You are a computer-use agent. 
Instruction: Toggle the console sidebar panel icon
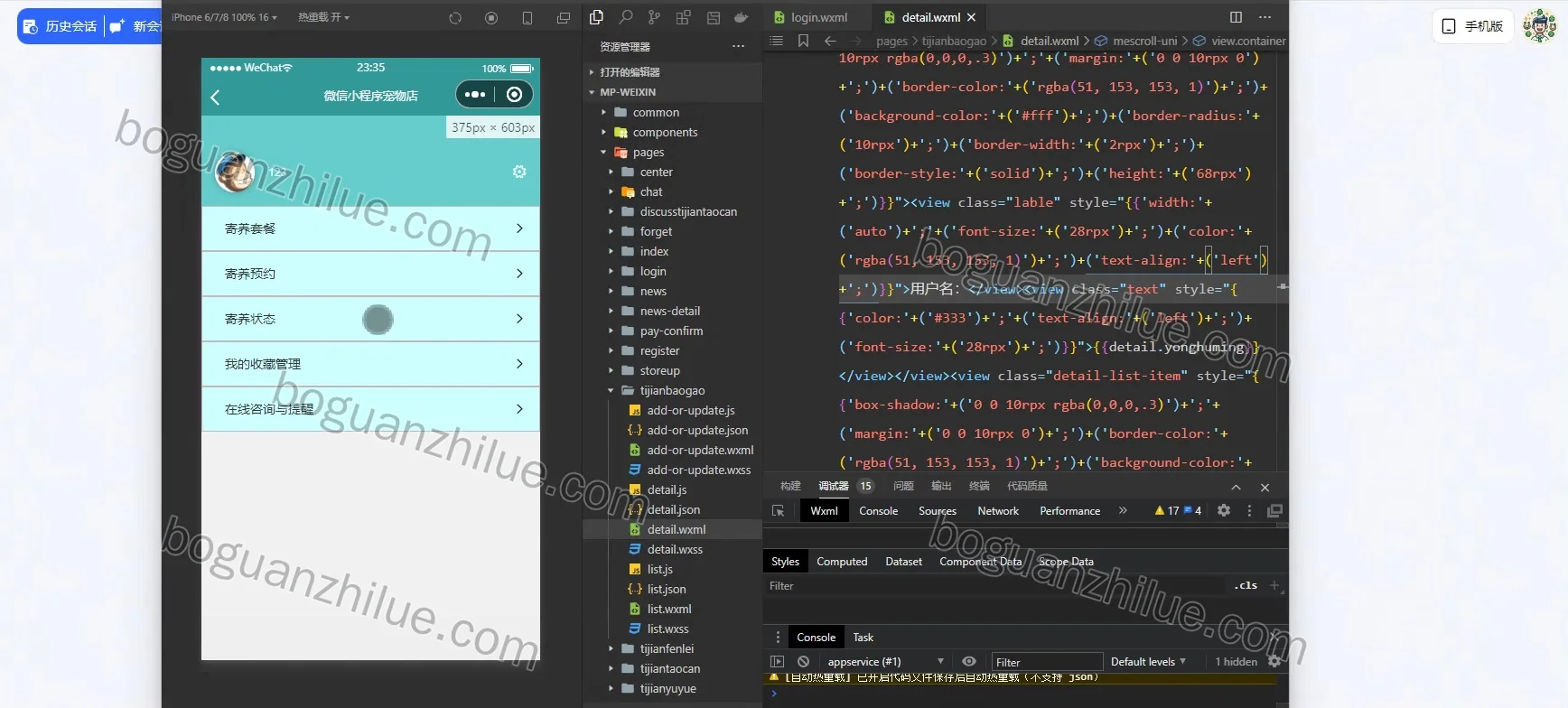[777, 662]
